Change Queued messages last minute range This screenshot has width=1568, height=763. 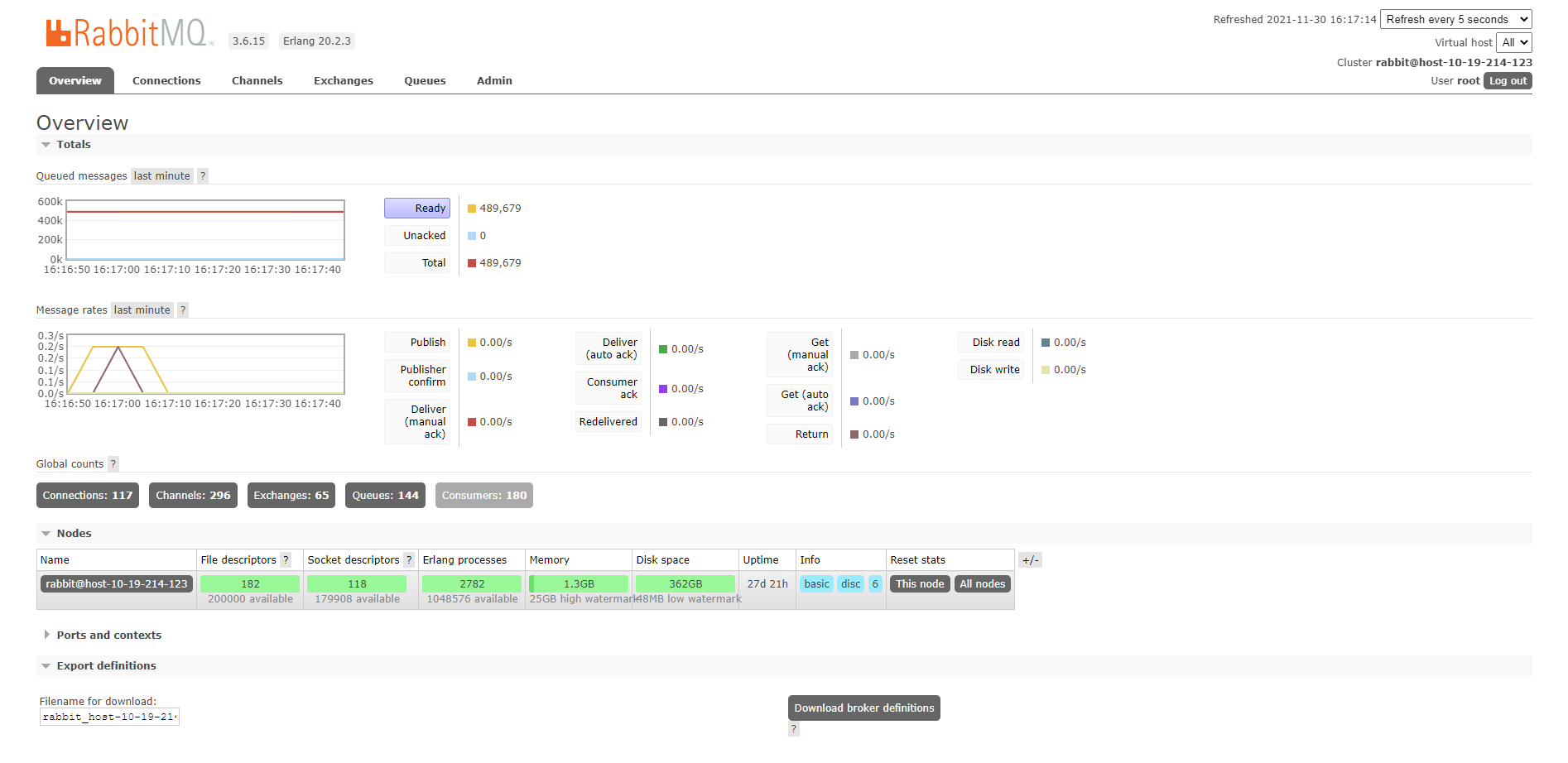point(162,175)
